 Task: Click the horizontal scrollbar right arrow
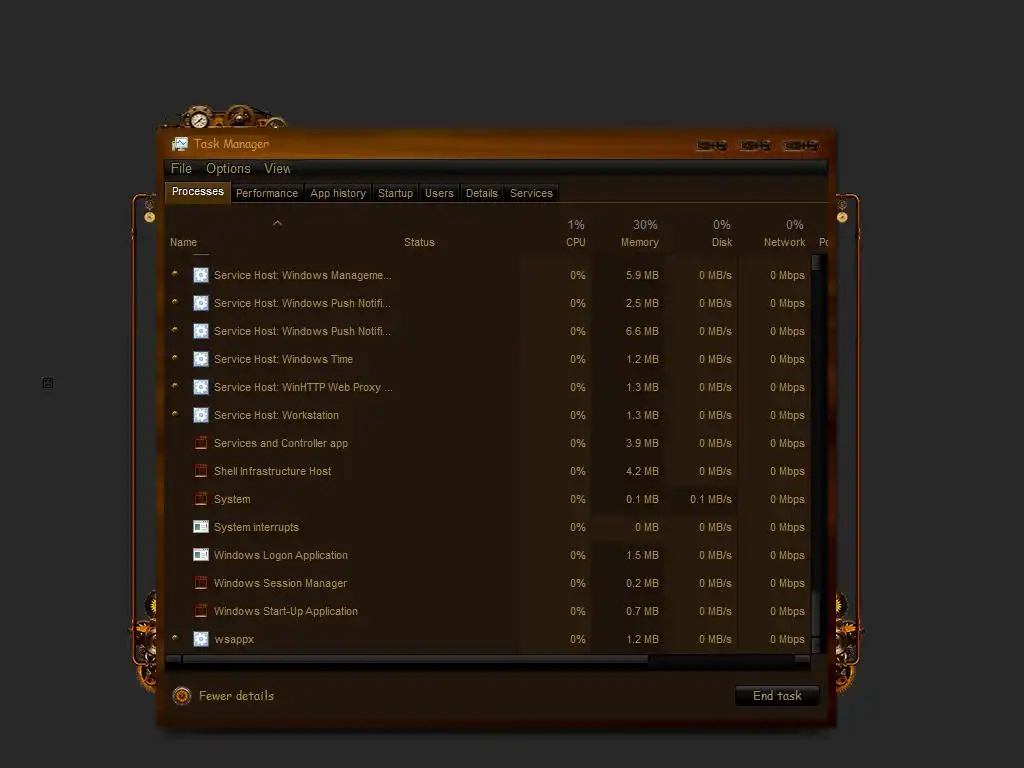(803, 659)
